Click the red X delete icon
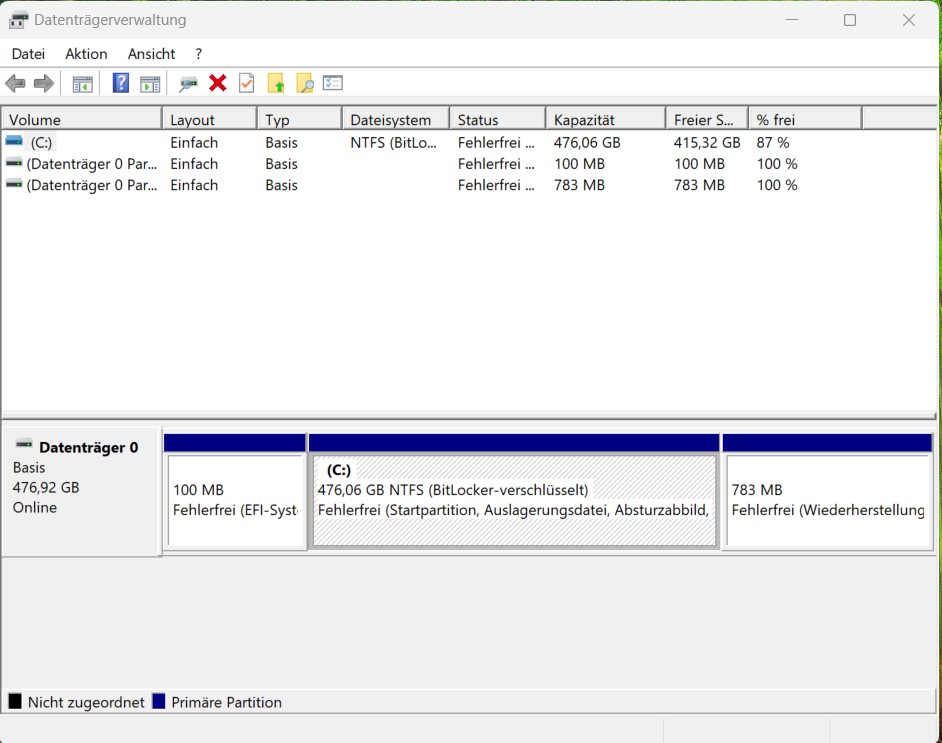The height and width of the screenshot is (743, 942). (217, 83)
